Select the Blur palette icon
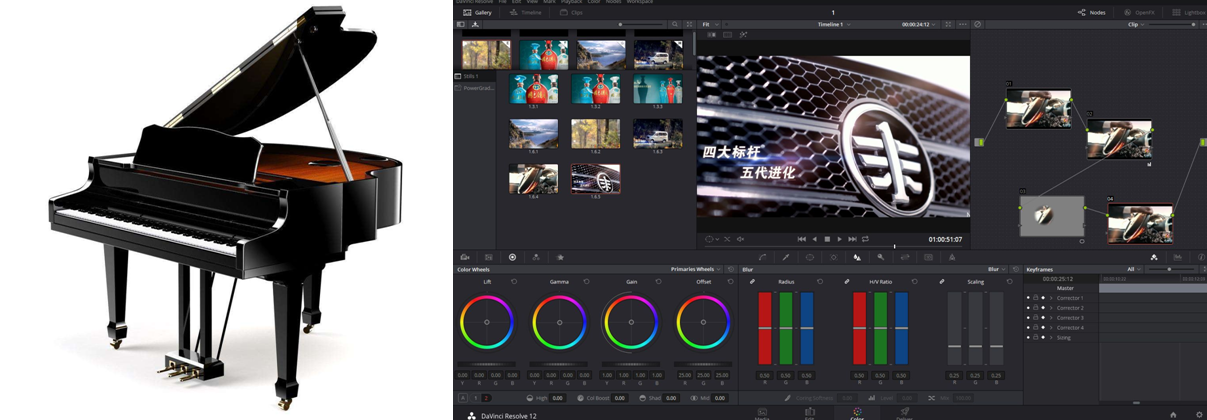 coord(857,257)
